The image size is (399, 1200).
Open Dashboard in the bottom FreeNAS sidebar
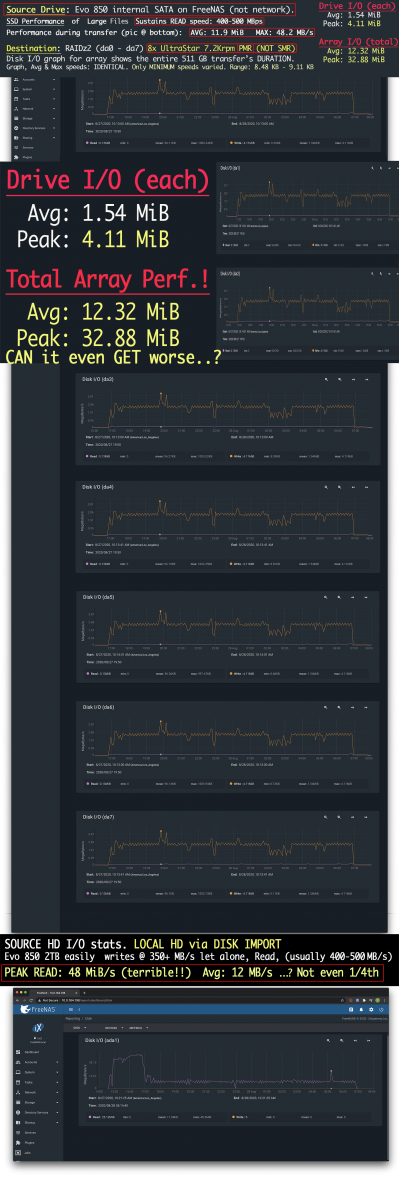(x=31, y=1052)
